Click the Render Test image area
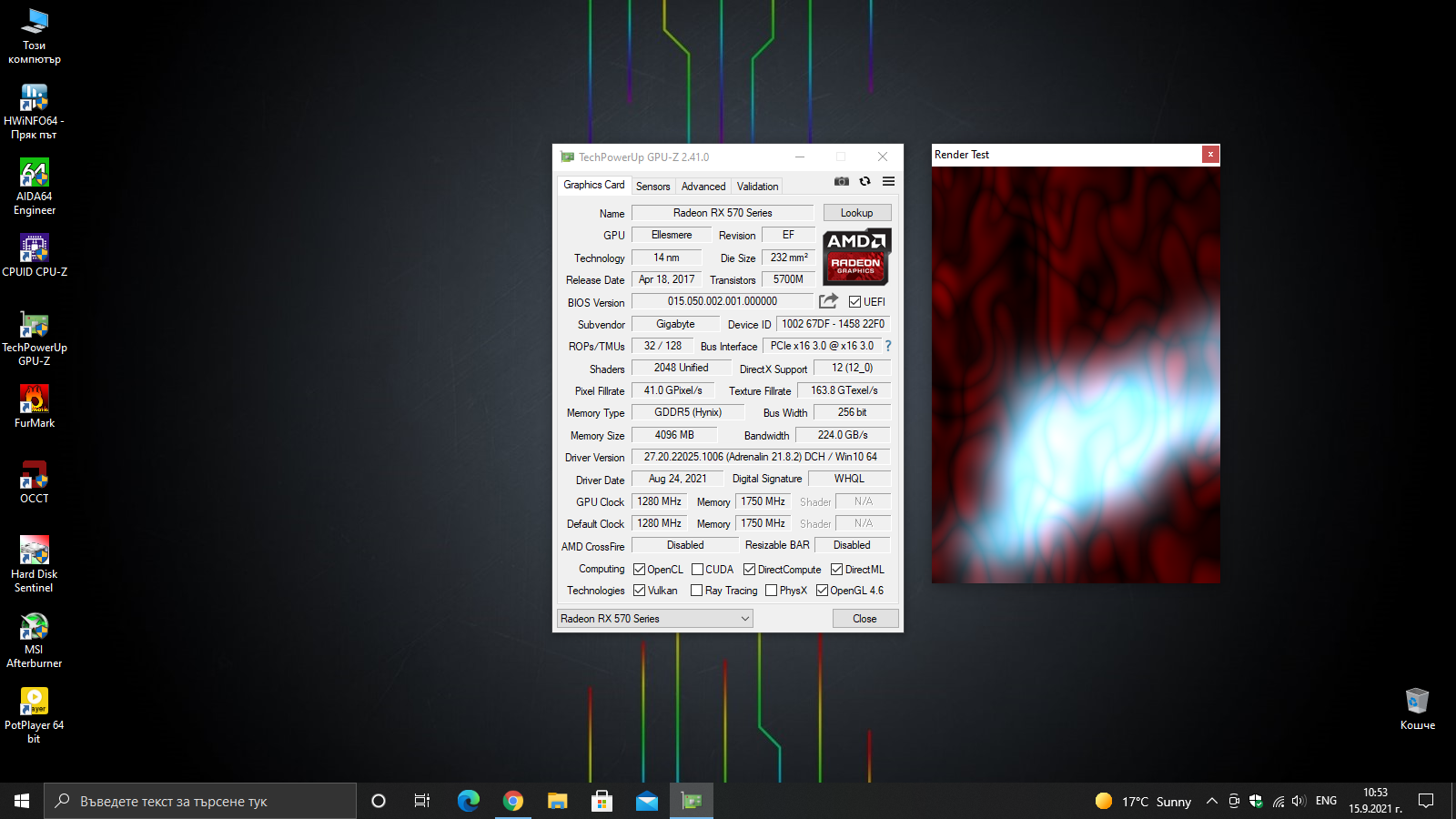The image size is (1456, 819). 1076,374
